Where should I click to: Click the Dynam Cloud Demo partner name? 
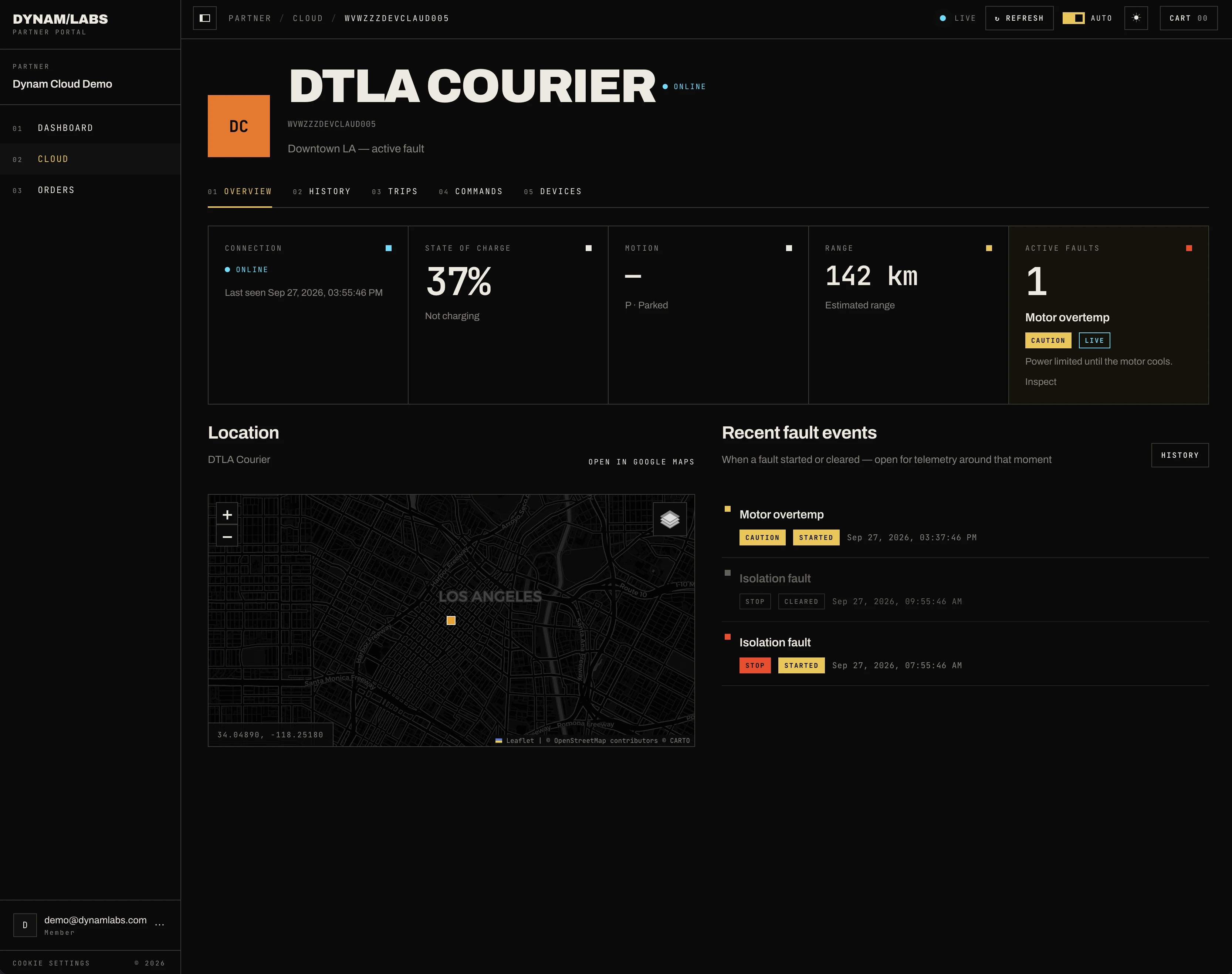click(x=62, y=84)
